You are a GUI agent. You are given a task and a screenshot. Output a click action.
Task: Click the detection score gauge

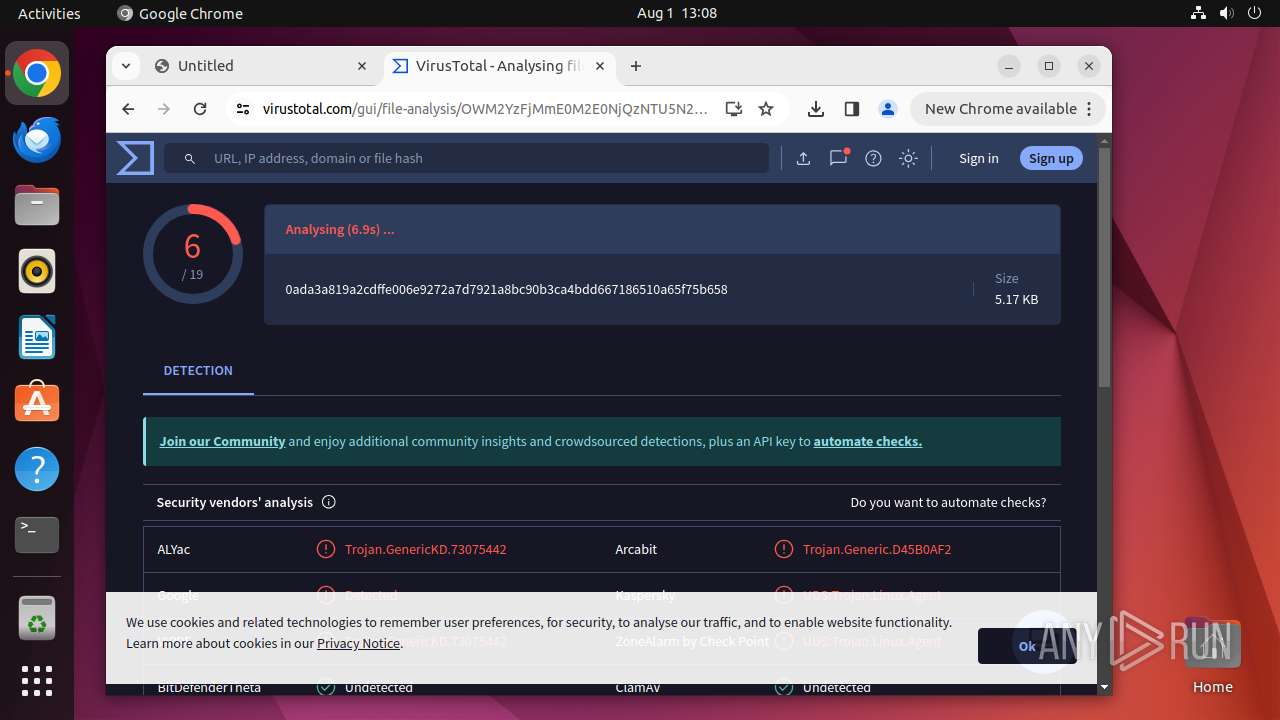[x=193, y=254]
